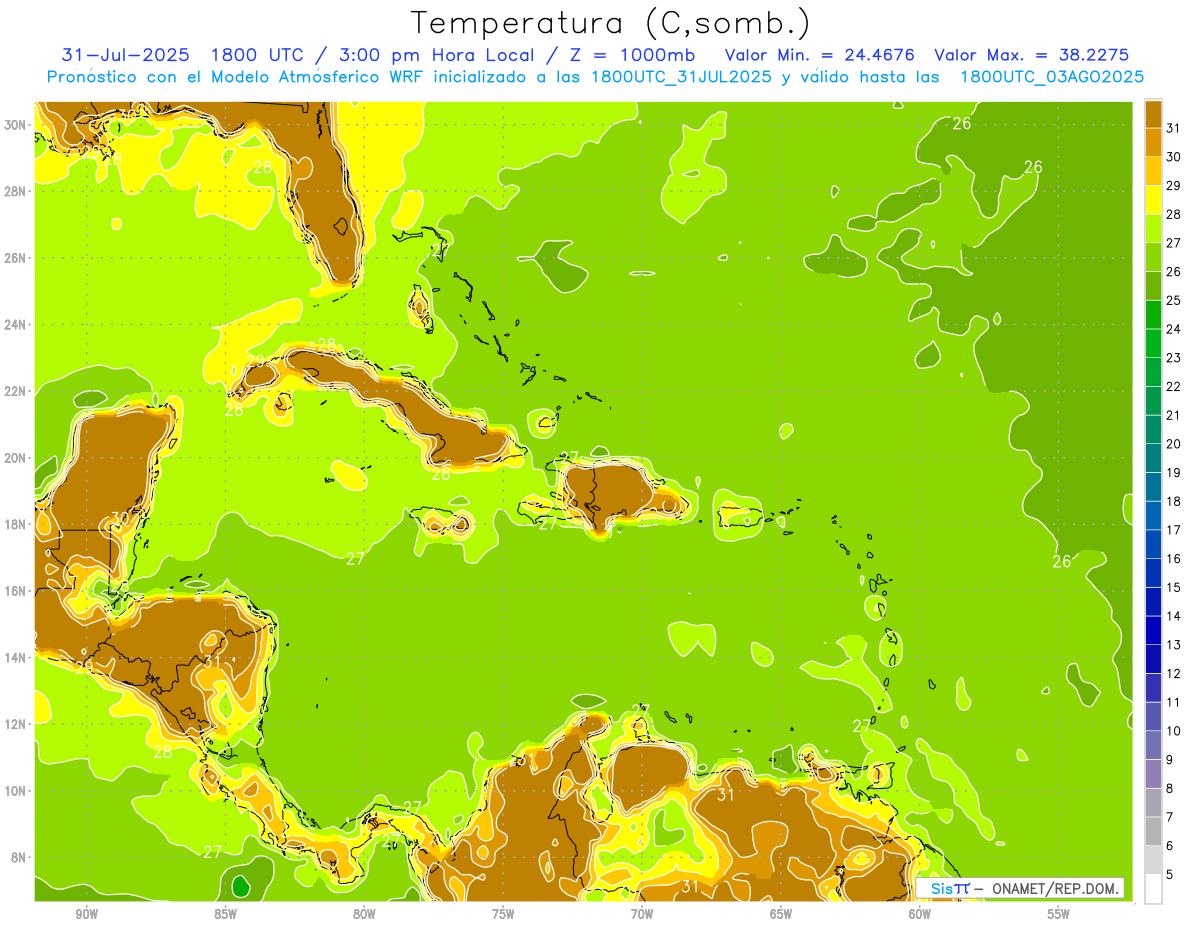This screenshot has height=927, width=1200.
Task: Select the '1800UTC_03AGO2025' validity timestamp
Action: coord(1052,77)
